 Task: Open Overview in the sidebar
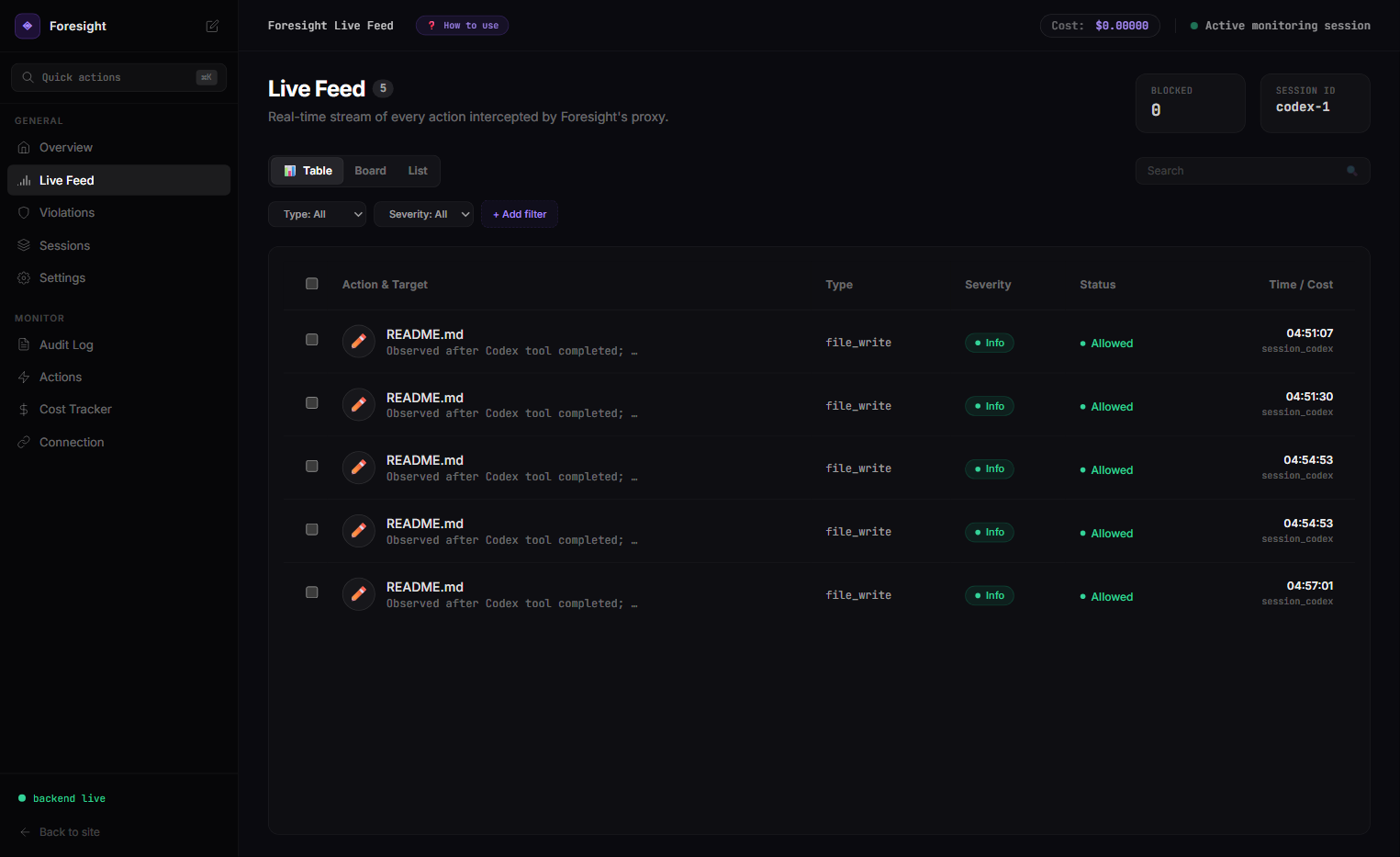[x=118, y=147]
